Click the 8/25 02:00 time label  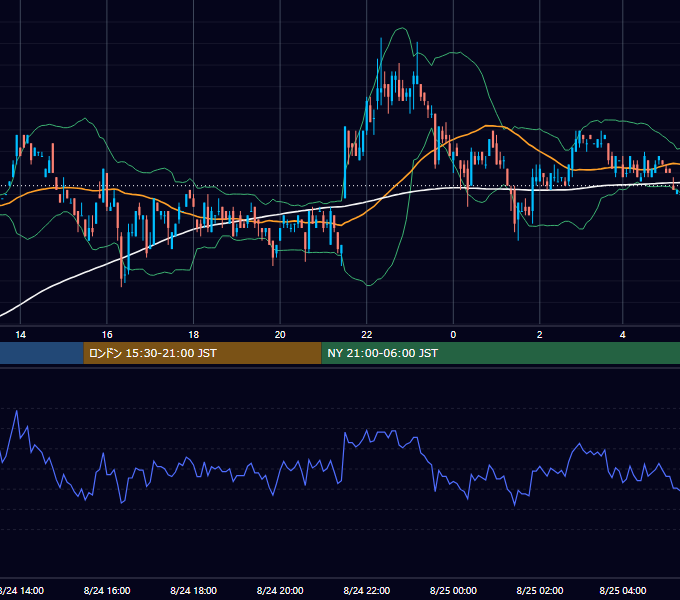pyautogui.click(x=539, y=590)
